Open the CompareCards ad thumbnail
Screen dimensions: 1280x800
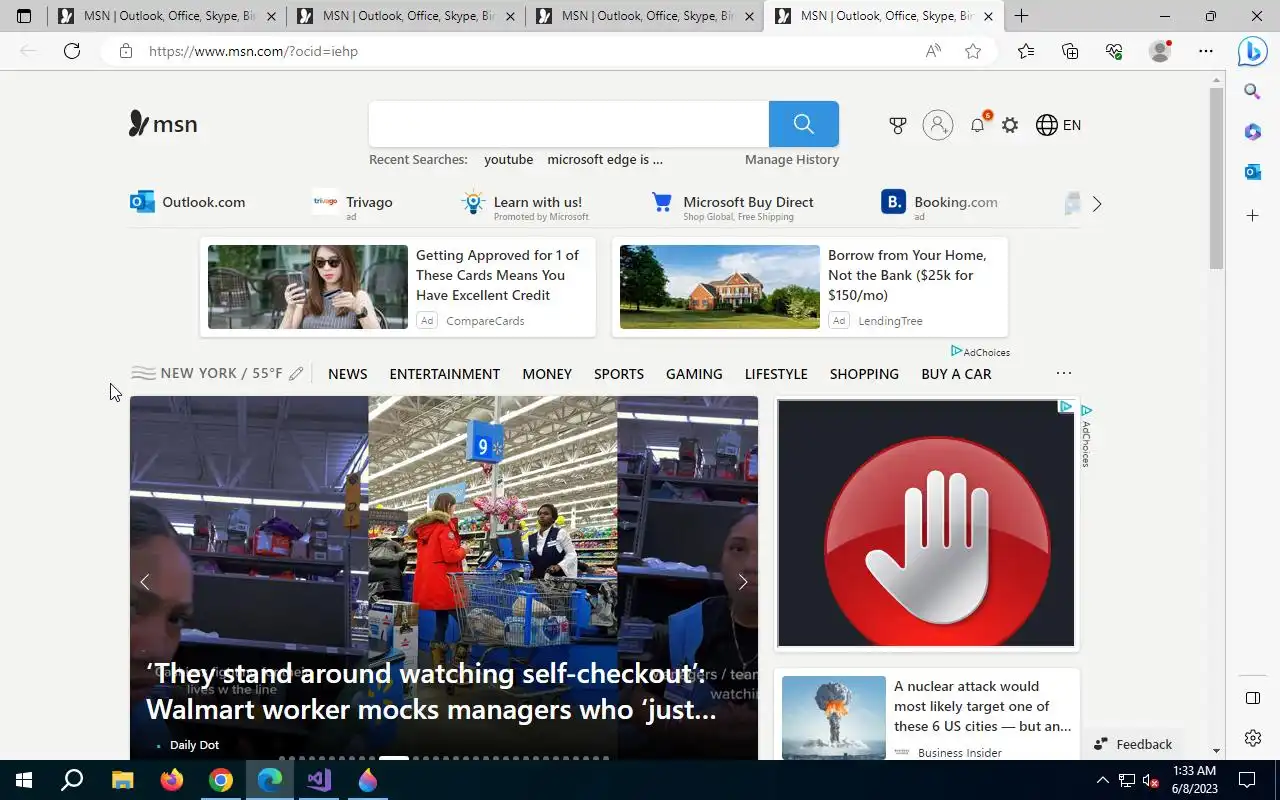(308, 287)
